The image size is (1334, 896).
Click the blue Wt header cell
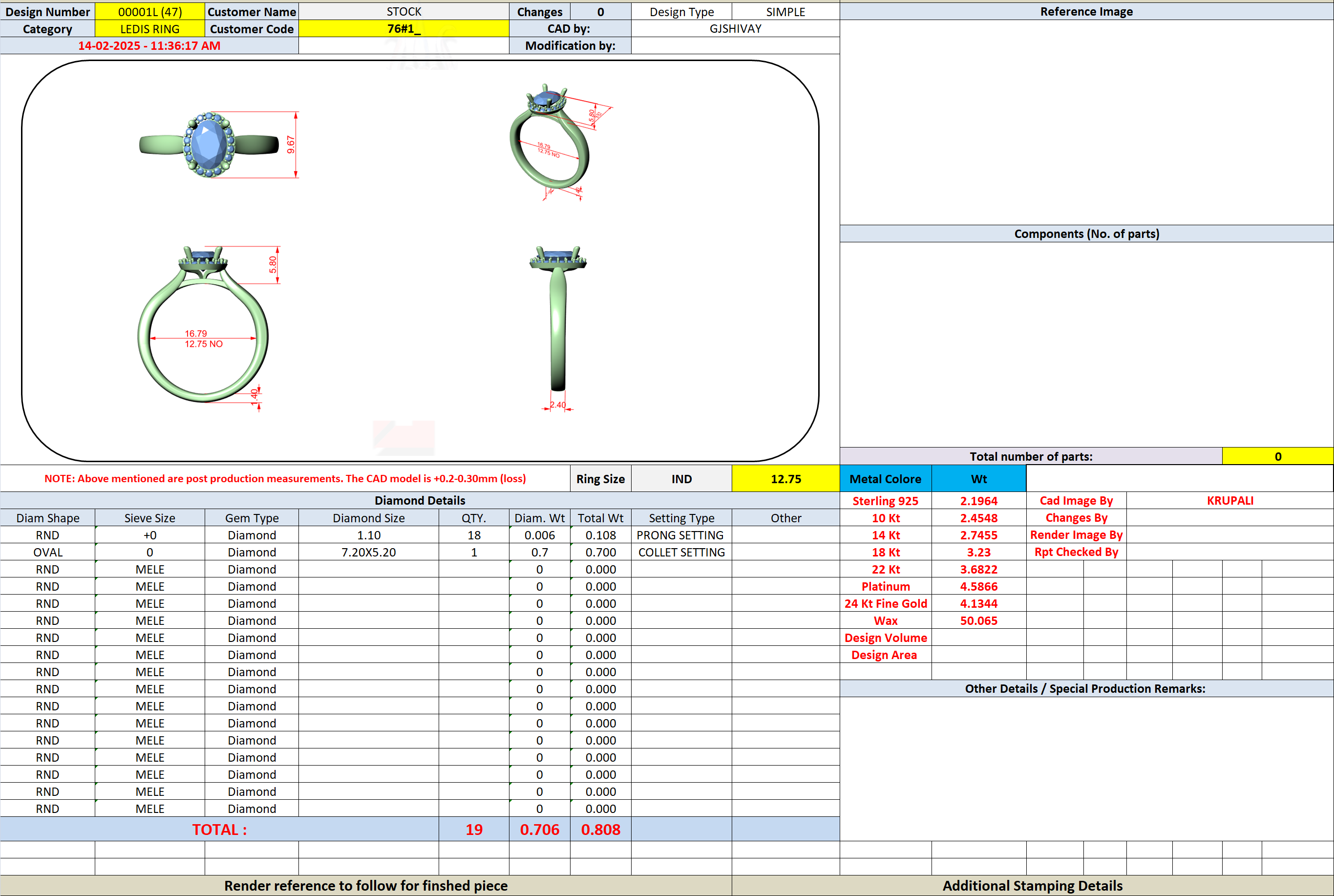(x=979, y=479)
